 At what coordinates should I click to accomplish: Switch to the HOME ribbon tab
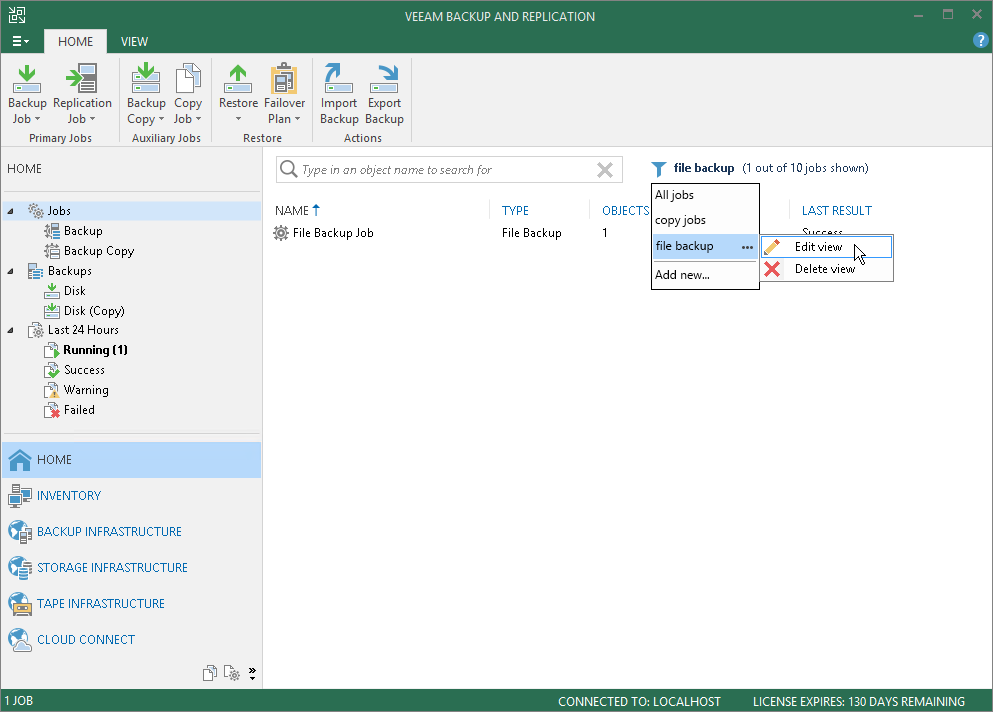(x=75, y=41)
